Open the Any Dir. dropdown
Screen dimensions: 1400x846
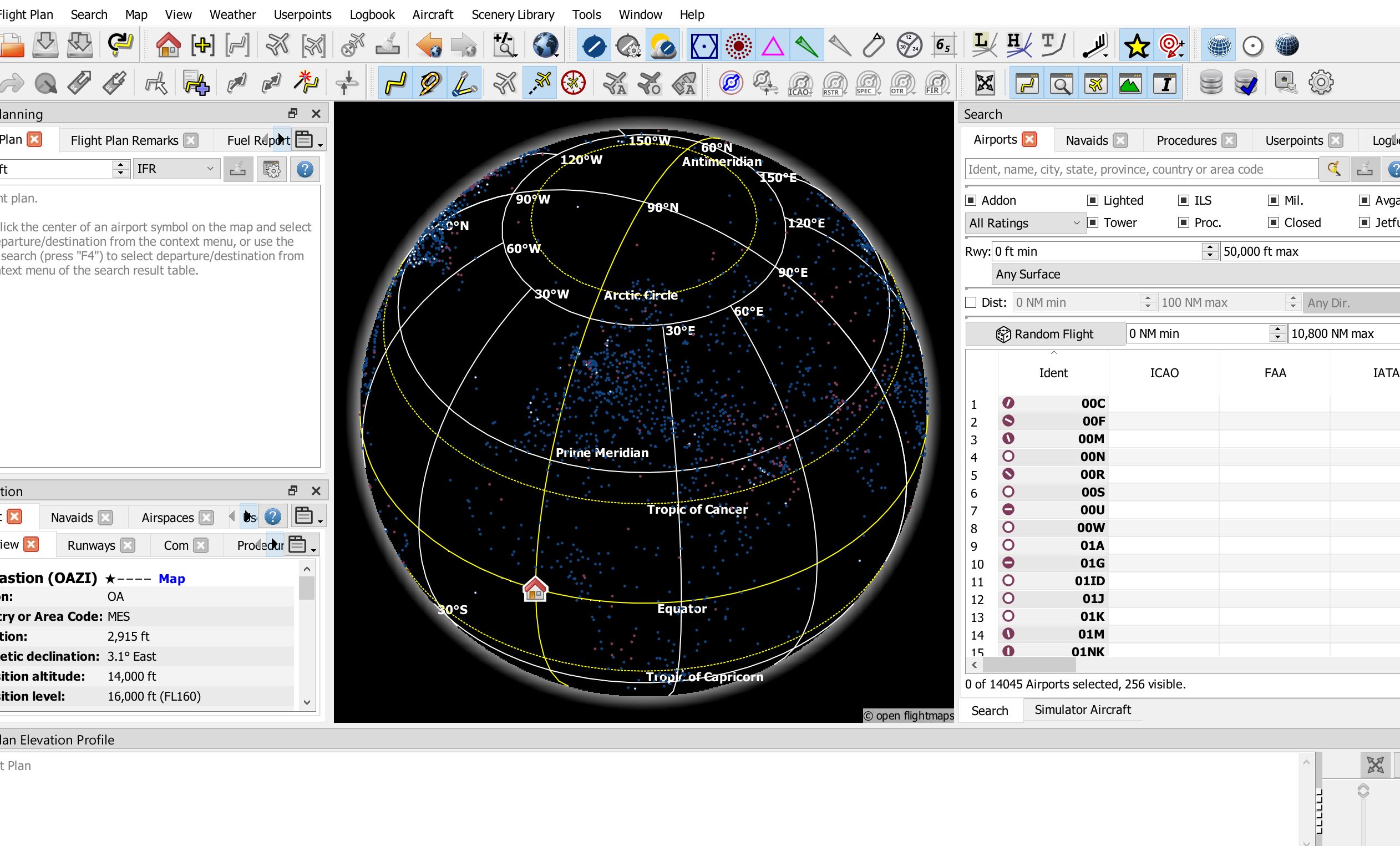click(1352, 303)
